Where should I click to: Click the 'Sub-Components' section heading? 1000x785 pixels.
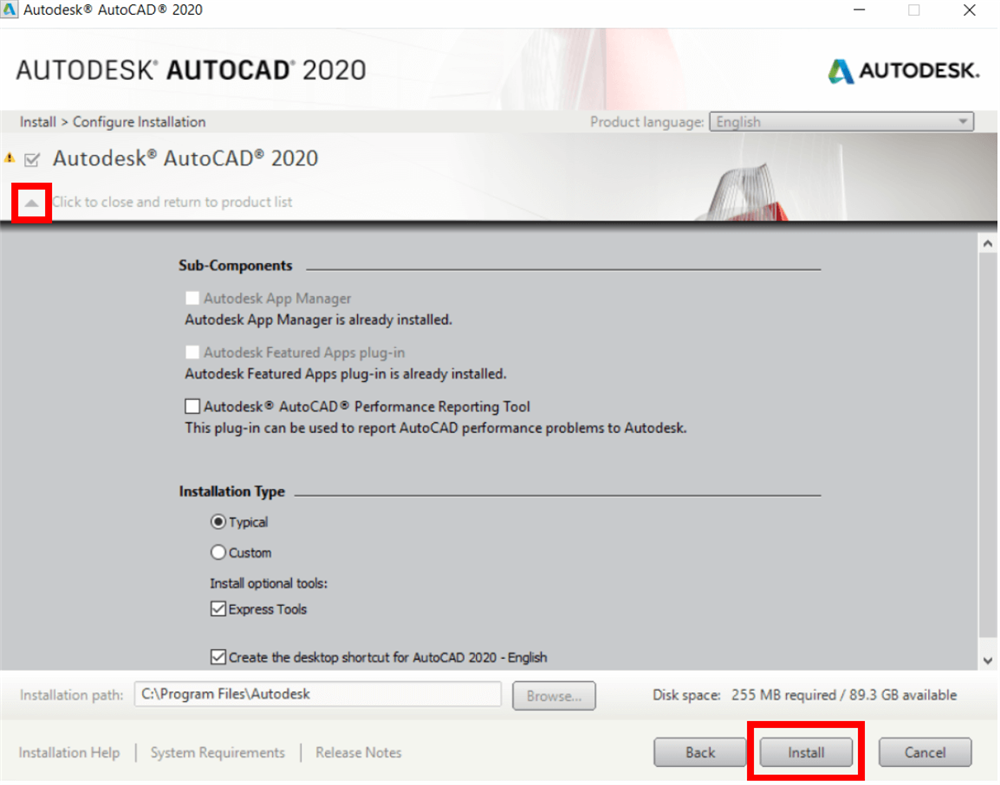(x=235, y=266)
